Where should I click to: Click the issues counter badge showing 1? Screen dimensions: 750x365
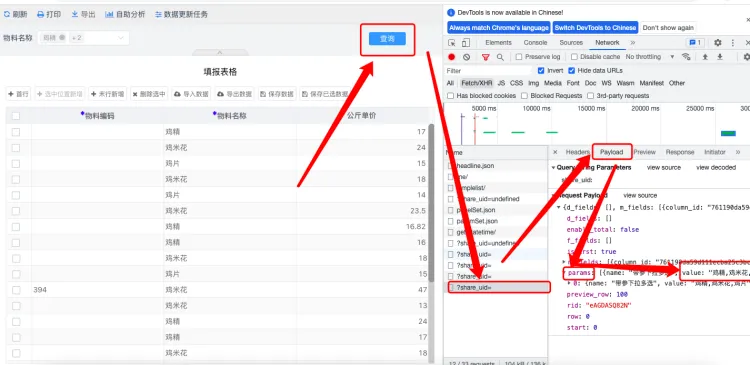(695, 43)
